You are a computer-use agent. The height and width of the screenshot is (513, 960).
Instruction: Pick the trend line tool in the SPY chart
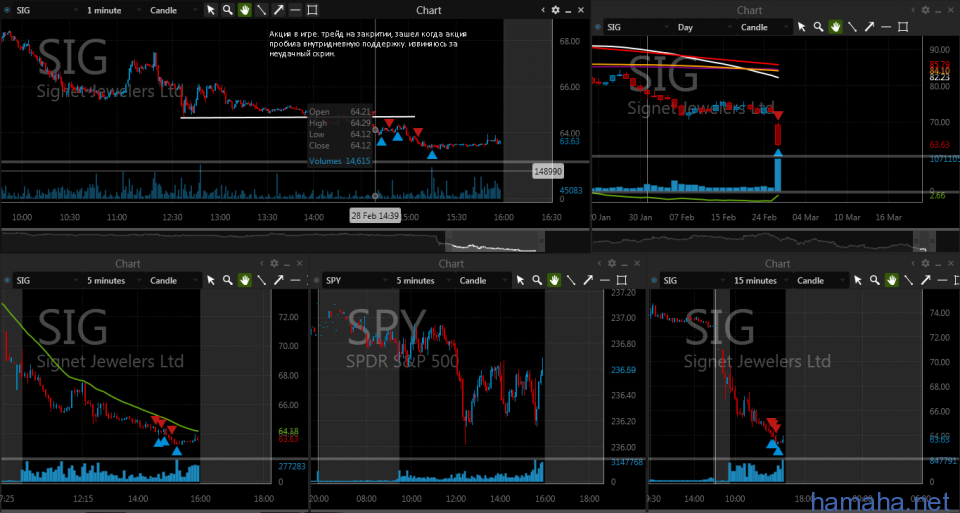click(571, 280)
